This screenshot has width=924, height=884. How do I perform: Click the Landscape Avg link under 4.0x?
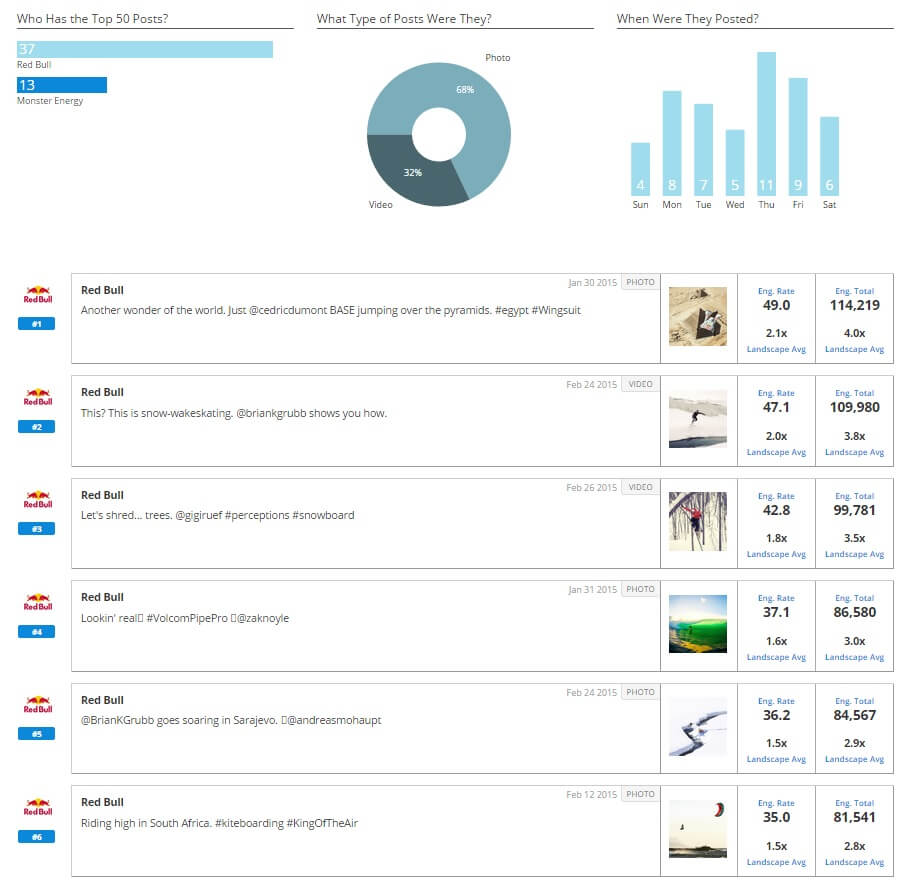(854, 349)
